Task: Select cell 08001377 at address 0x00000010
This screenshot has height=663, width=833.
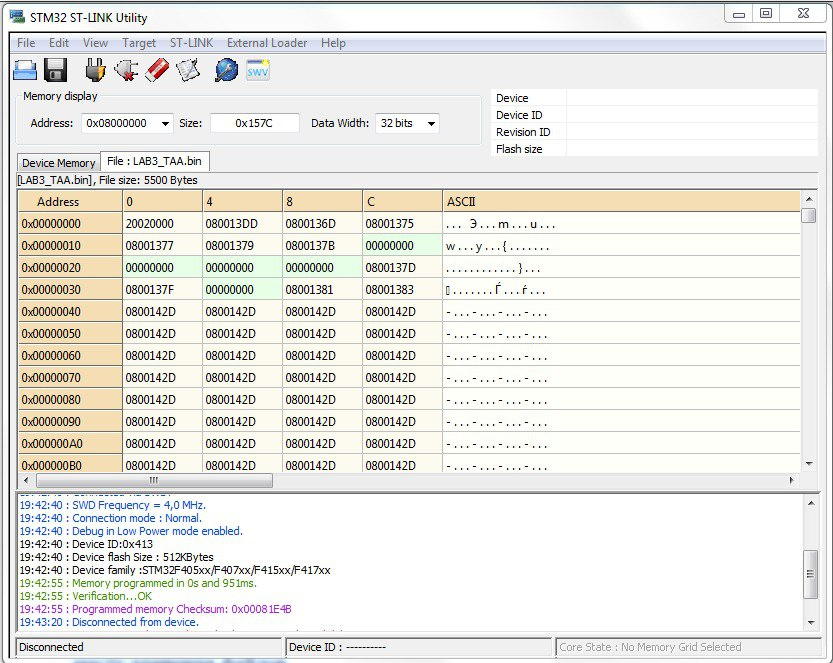Action: [x=162, y=246]
